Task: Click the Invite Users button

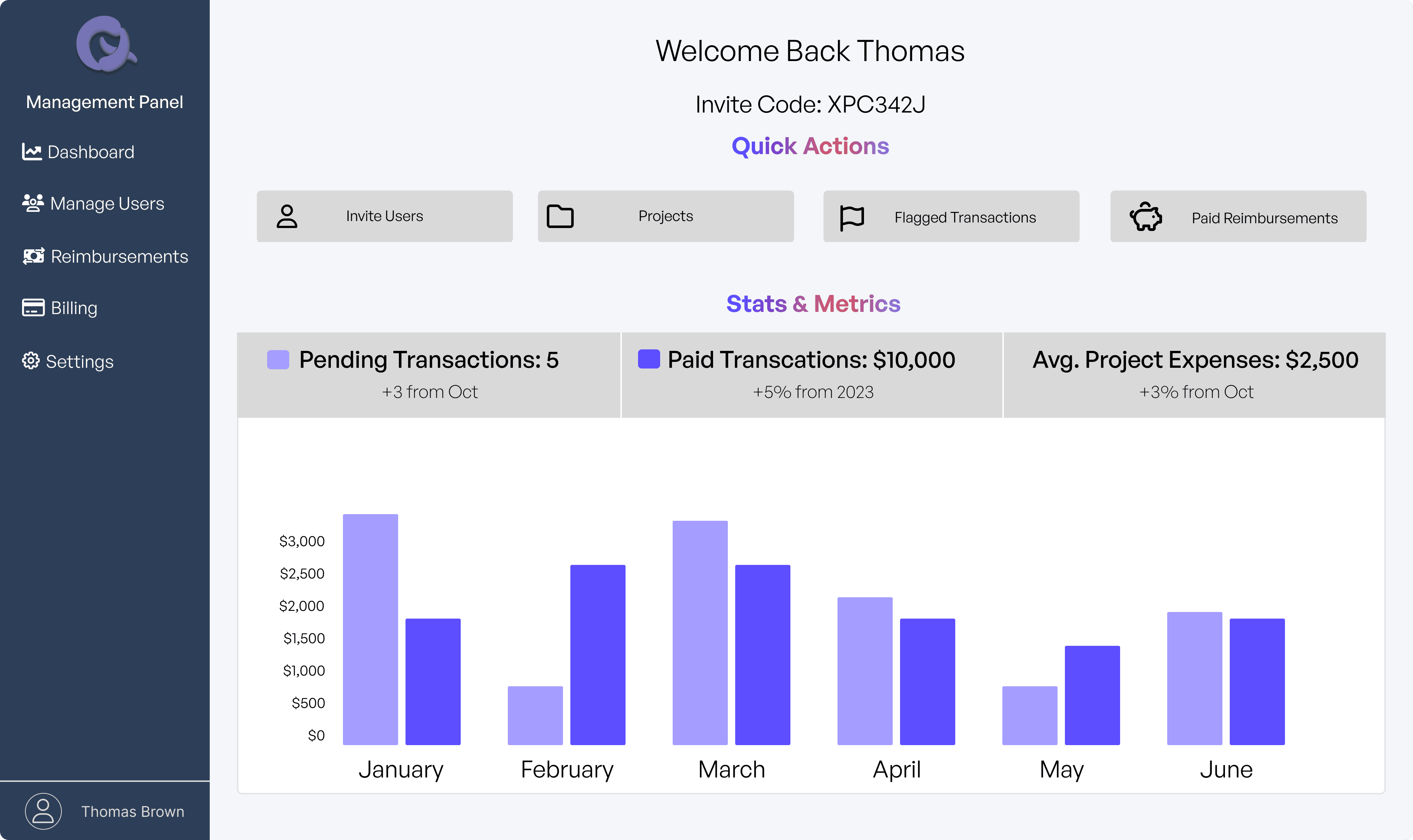Action: pyautogui.click(x=385, y=216)
